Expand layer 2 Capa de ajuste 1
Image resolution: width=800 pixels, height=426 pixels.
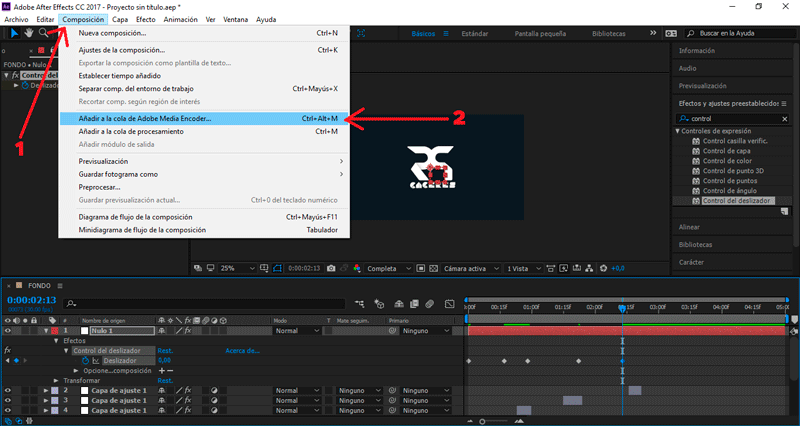point(46,390)
